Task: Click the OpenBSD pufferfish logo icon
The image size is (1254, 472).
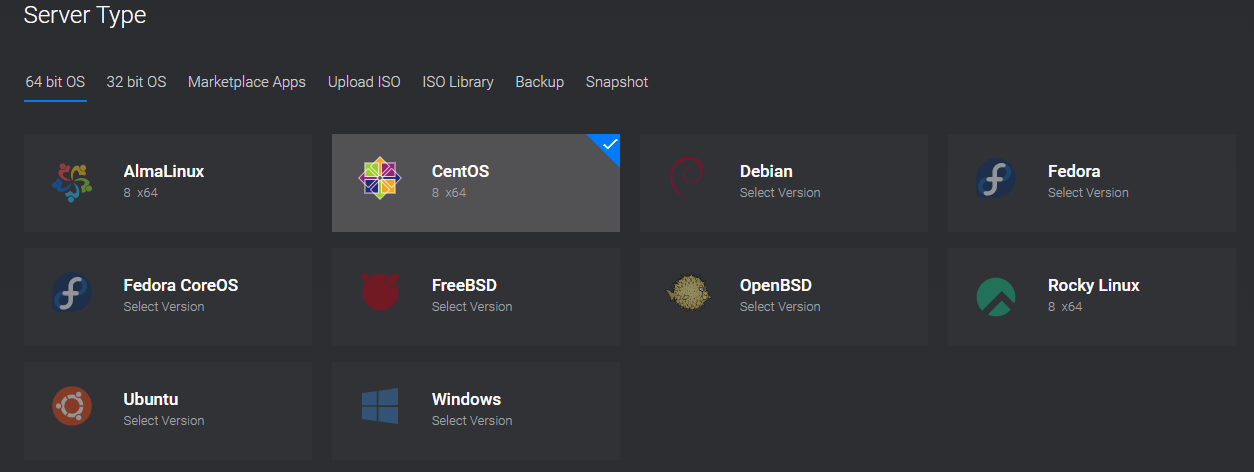Action: click(x=688, y=292)
